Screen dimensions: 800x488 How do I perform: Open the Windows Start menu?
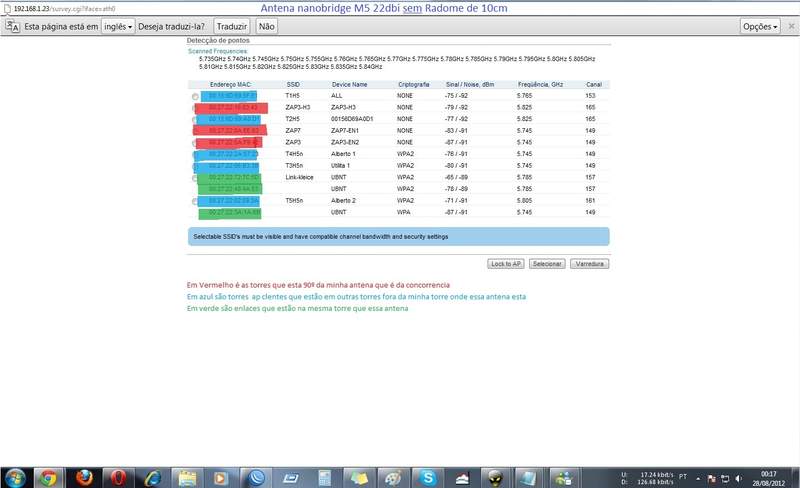15,478
